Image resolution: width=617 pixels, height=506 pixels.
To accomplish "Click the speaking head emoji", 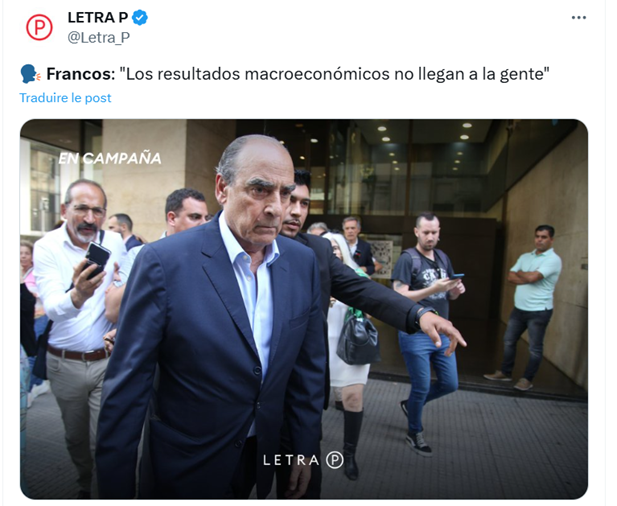I will (x=30, y=74).
